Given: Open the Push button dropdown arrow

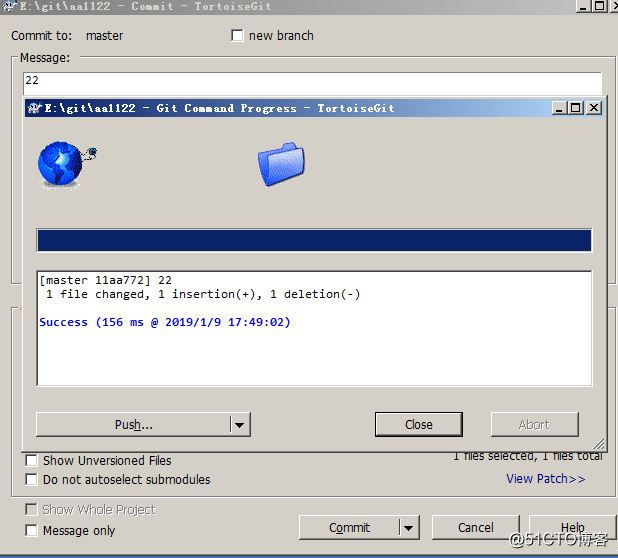Looking at the screenshot, I should (x=239, y=424).
